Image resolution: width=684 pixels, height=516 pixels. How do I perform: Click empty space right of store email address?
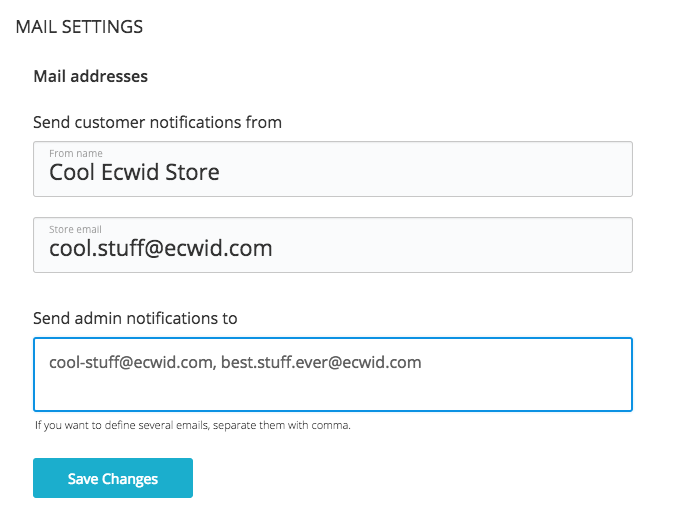click(x=451, y=248)
